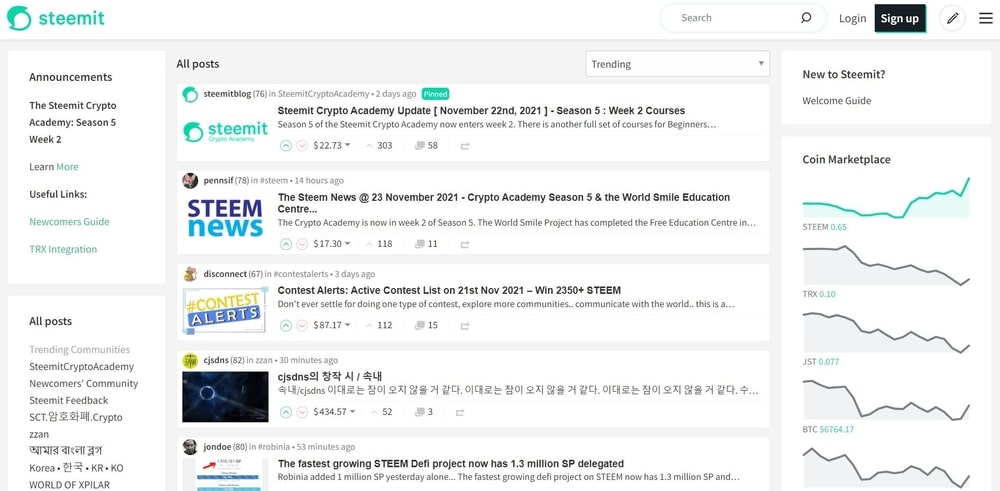The image size is (1000, 491).
Task: Upvote the Steemit Crypto Academy Update post
Action: [286, 145]
